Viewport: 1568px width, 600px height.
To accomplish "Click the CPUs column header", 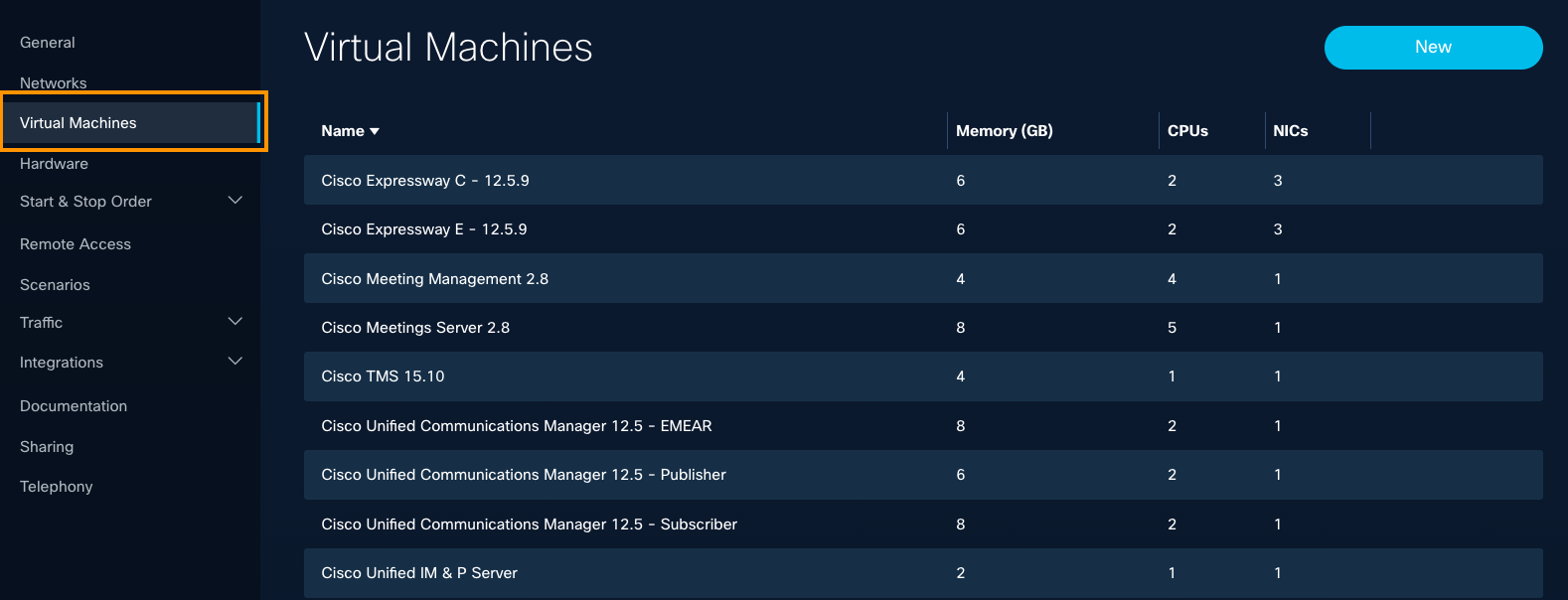I will click(1187, 131).
